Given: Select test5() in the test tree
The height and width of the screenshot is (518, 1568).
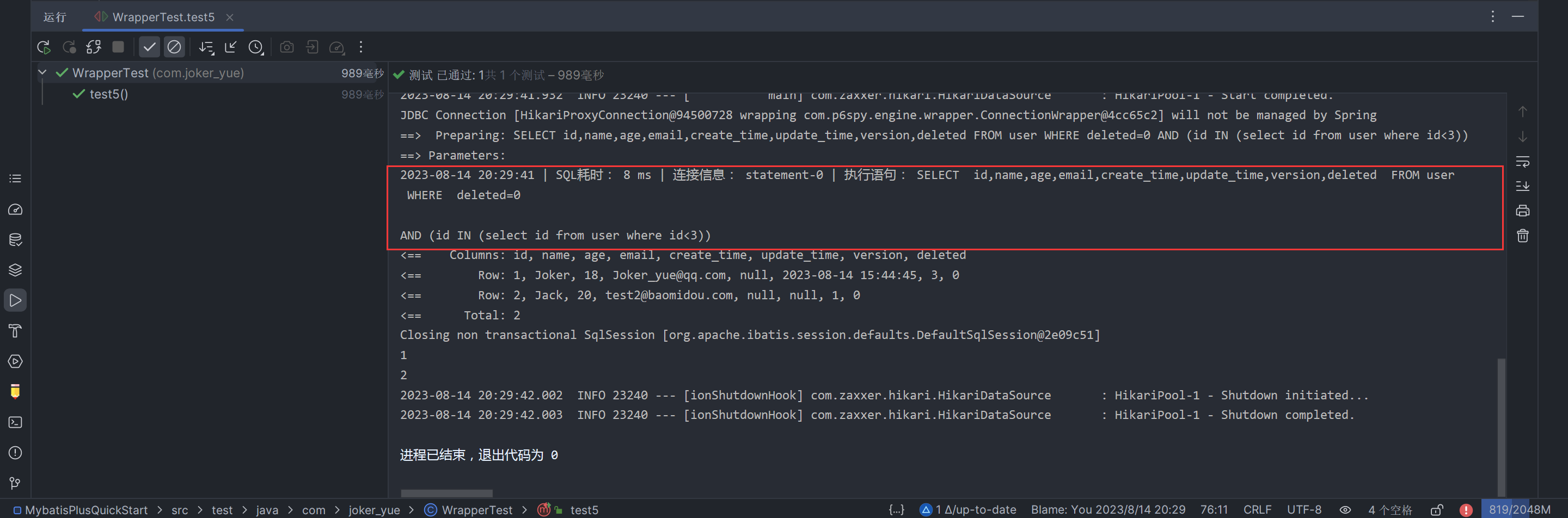Looking at the screenshot, I should (108, 94).
